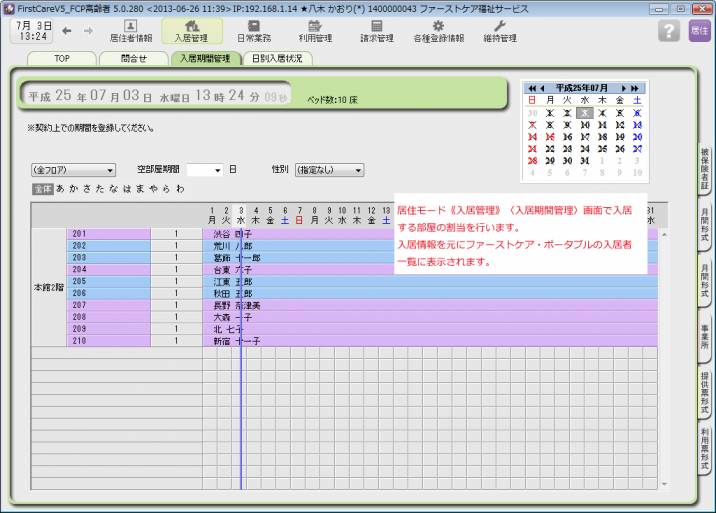Open the 居住者情報 toolbar icon
716x513 pixels.
pyautogui.click(x=130, y=31)
